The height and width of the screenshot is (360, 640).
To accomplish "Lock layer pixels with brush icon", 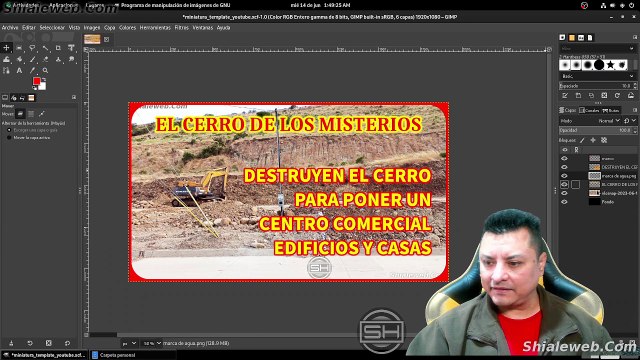I will (x=582, y=140).
